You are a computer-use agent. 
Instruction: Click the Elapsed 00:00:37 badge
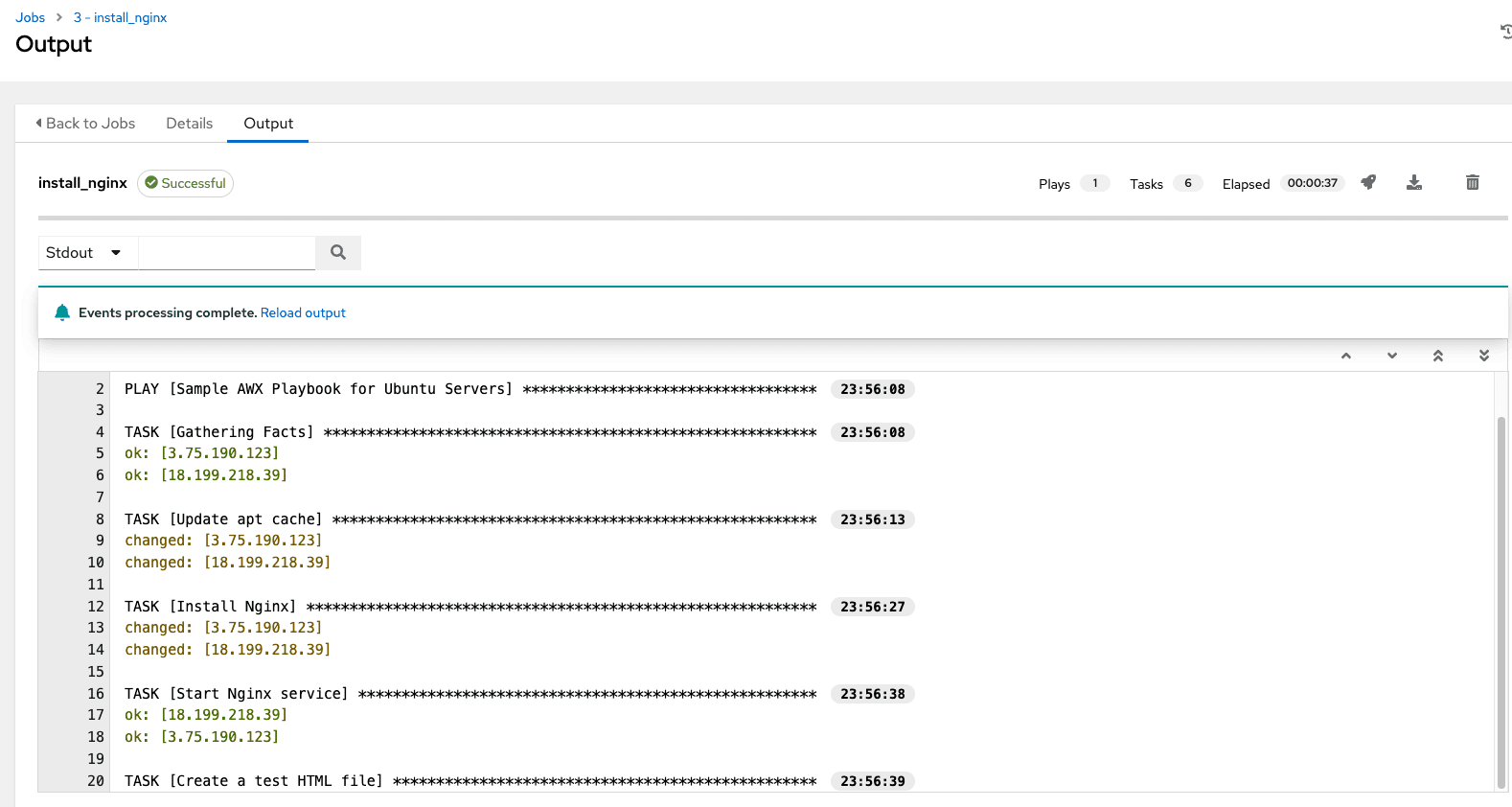[x=1313, y=183]
